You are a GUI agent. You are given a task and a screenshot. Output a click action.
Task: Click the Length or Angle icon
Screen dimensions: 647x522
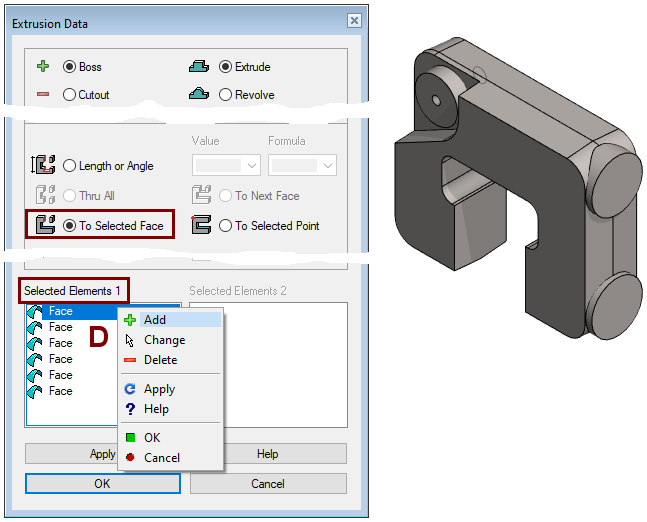click(x=44, y=166)
